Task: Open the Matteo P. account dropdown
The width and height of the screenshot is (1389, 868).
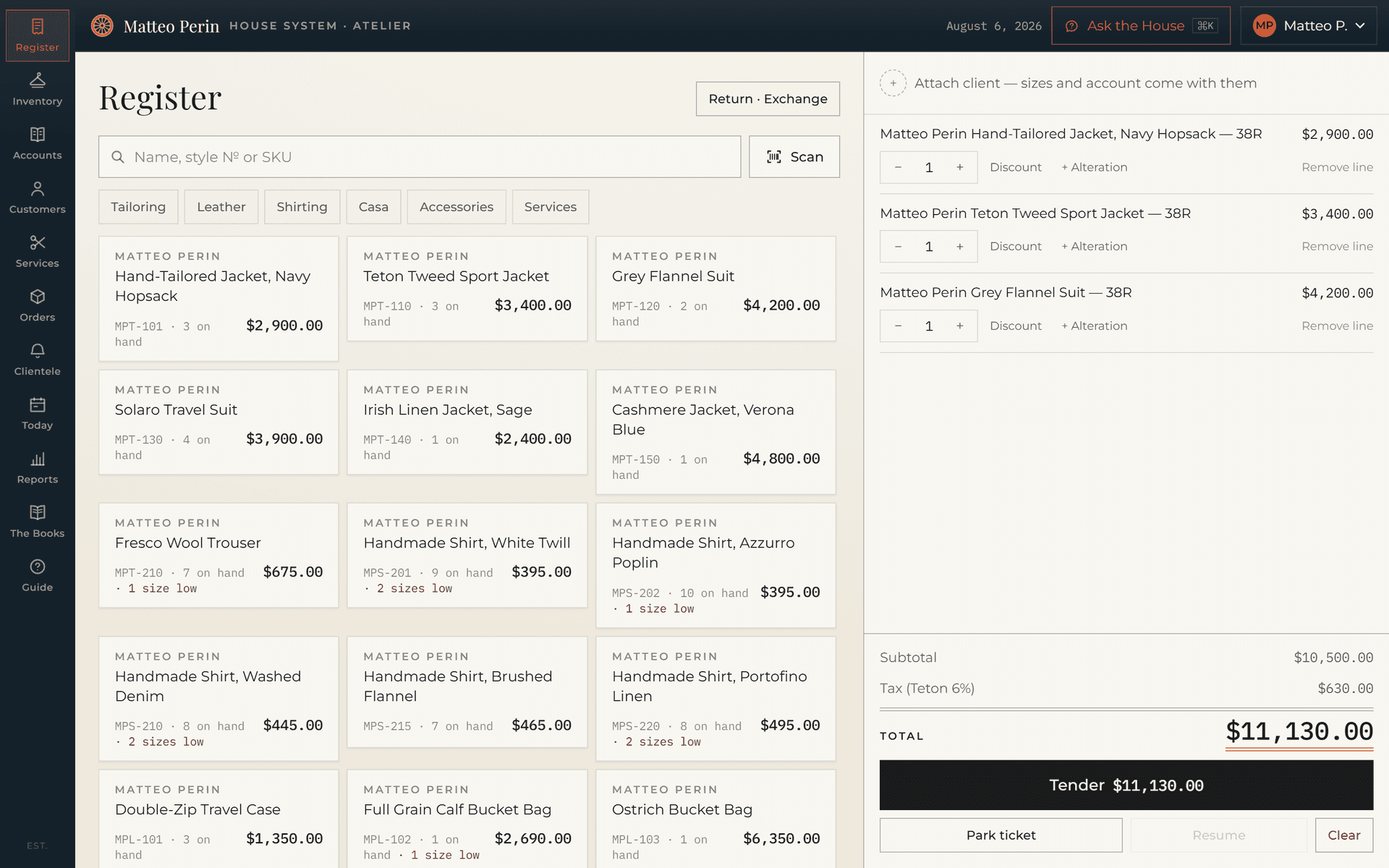Action: pos(1309,26)
